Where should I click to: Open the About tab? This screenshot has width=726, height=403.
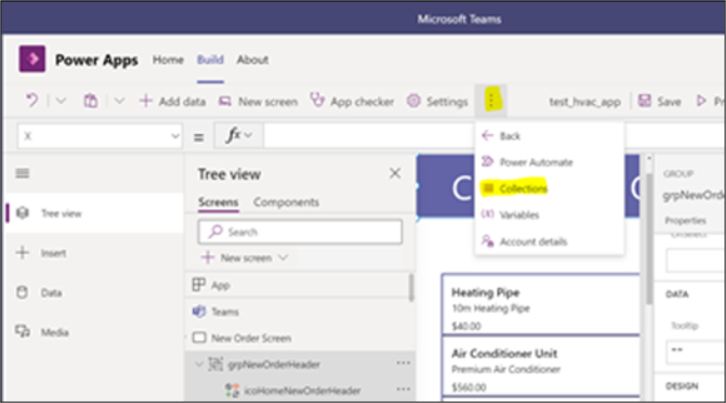[x=252, y=60]
